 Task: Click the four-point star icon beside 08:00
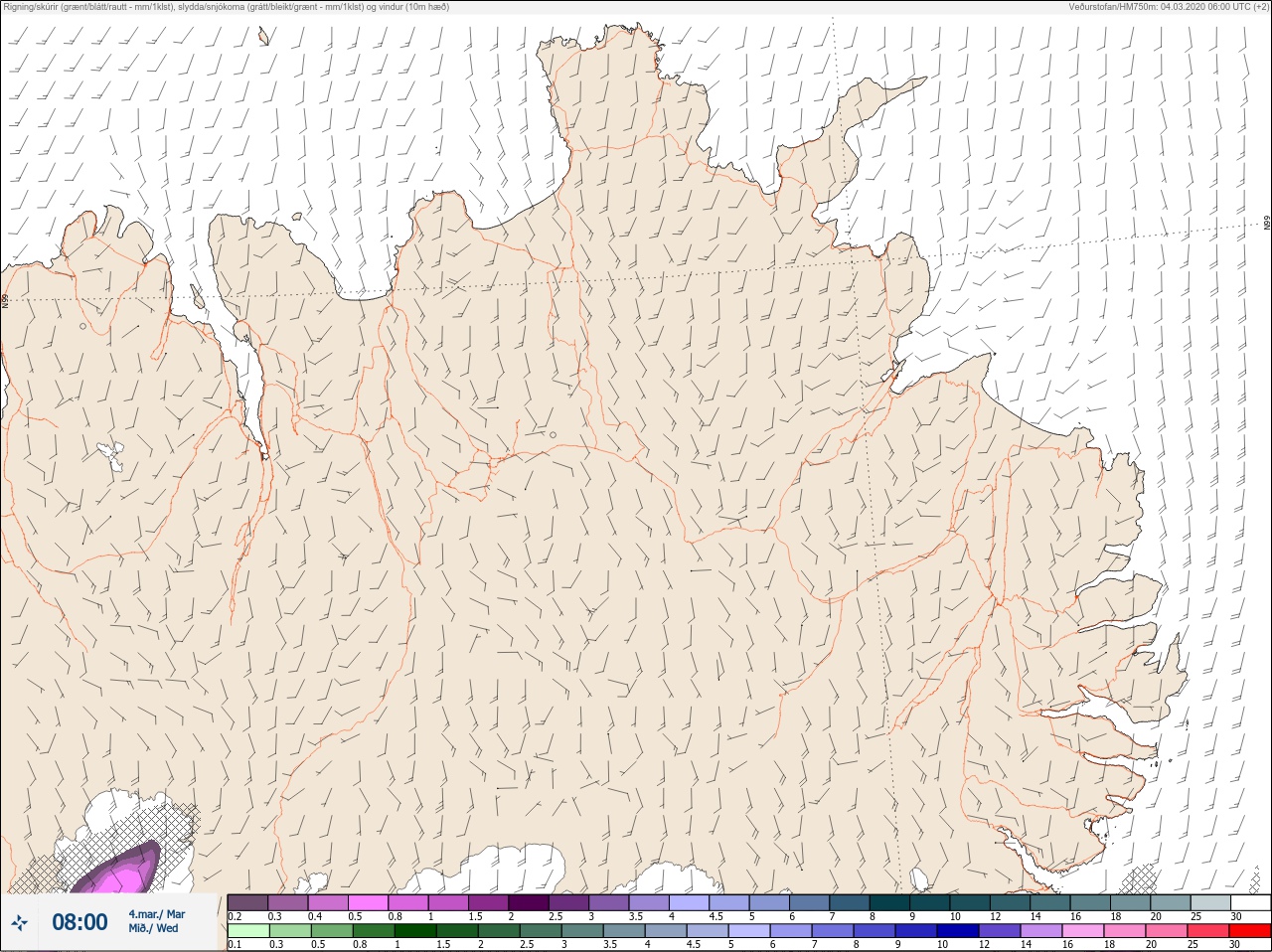tap(19, 922)
